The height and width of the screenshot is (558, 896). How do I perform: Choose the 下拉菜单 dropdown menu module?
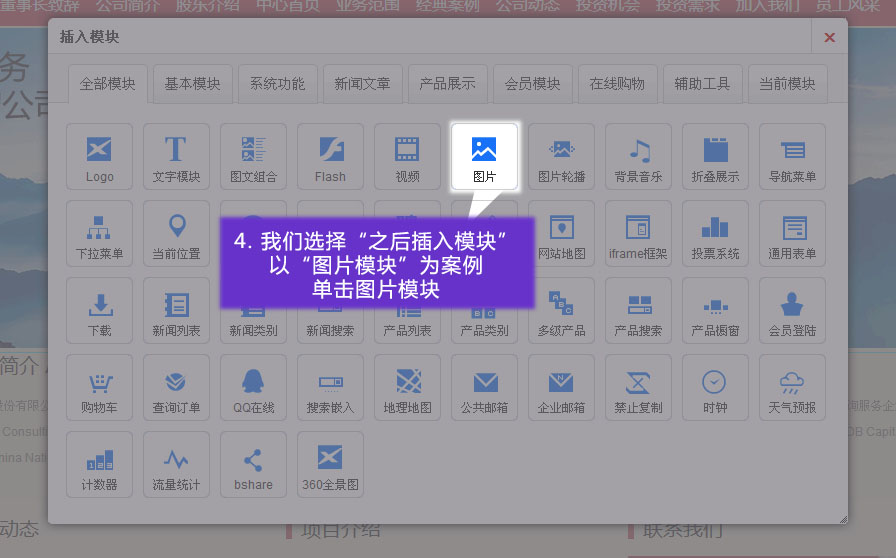click(x=99, y=233)
